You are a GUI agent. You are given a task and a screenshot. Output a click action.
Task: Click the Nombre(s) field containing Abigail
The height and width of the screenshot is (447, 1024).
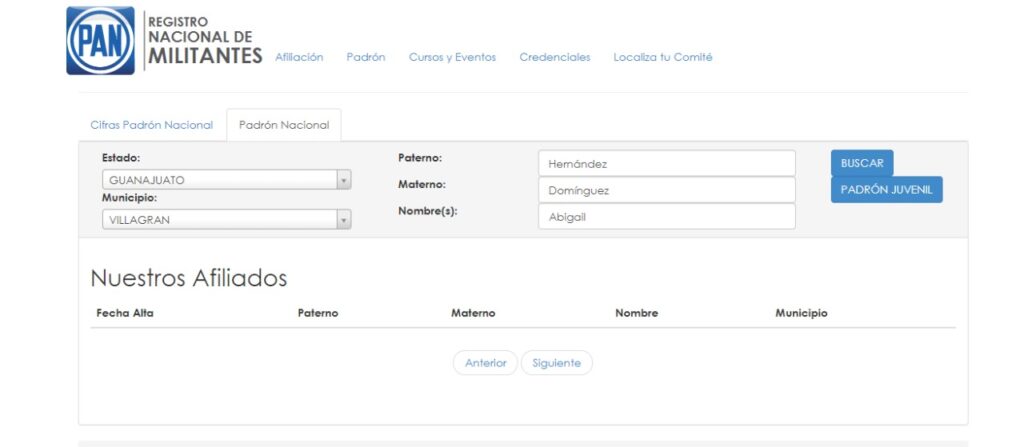[x=666, y=216]
